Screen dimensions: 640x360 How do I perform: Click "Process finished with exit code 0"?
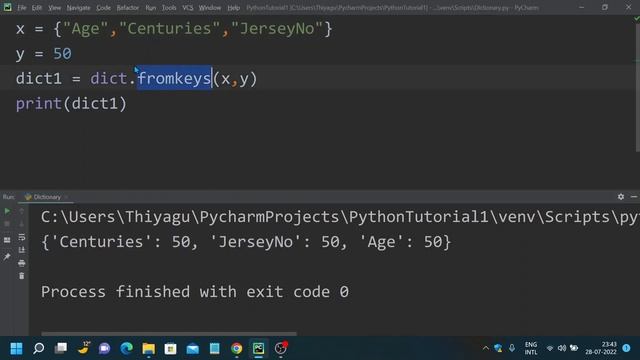[195, 292]
